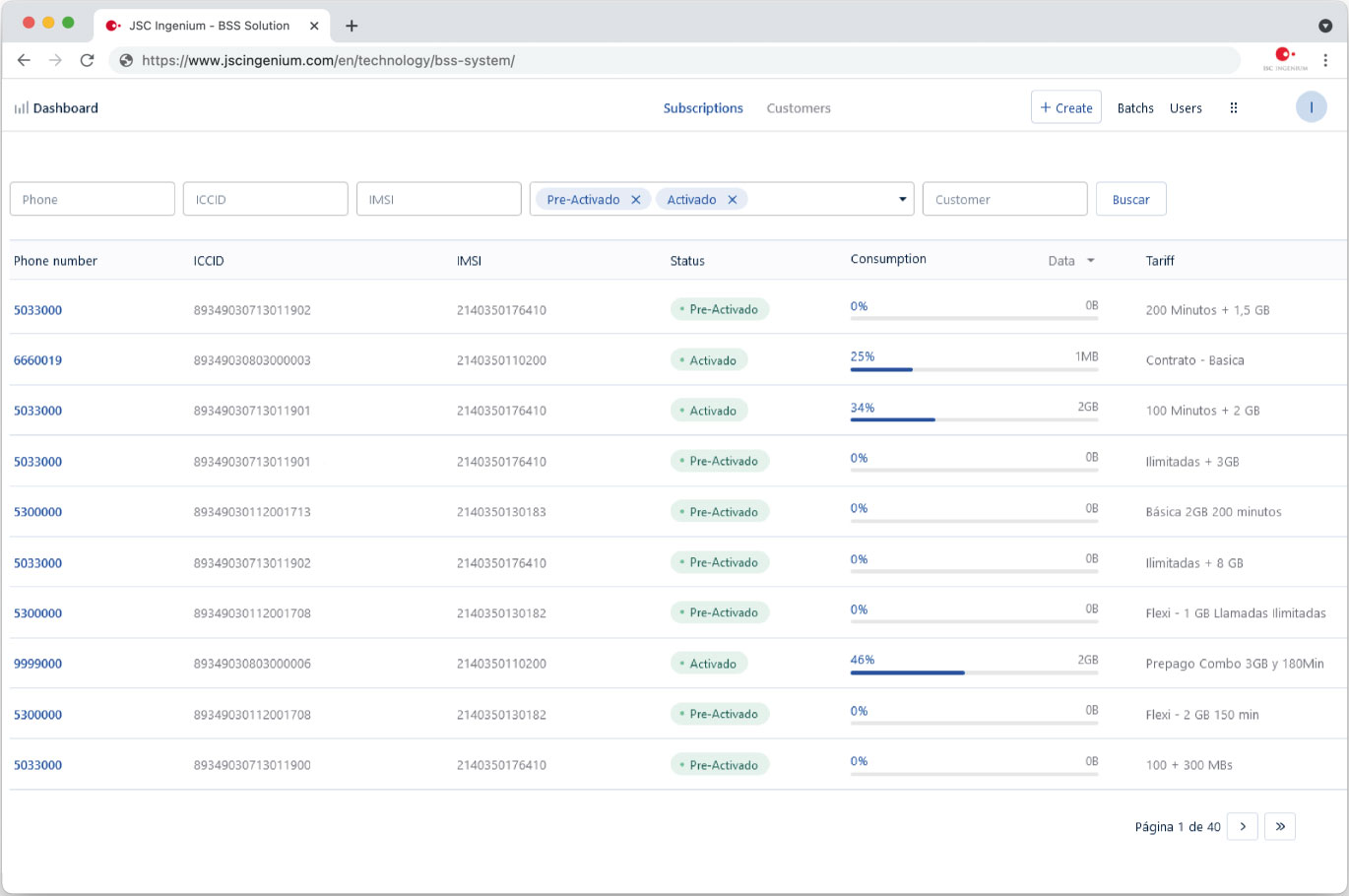Click the JSC Ingenium extension logo
Image resolution: width=1349 pixels, height=896 pixels.
(1285, 58)
